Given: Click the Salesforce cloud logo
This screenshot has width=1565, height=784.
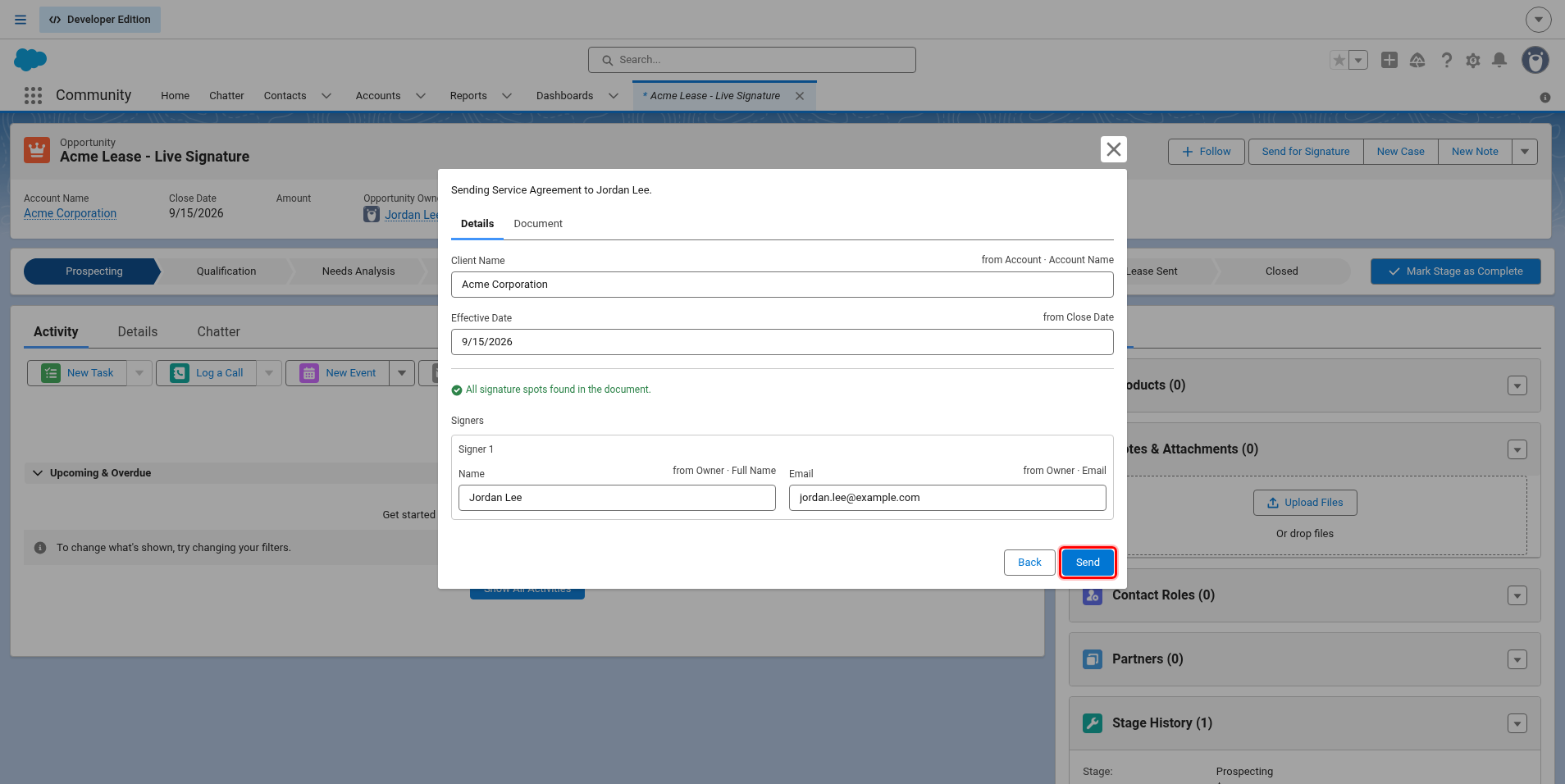Looking at the screenshot, I should pos(30,60).
